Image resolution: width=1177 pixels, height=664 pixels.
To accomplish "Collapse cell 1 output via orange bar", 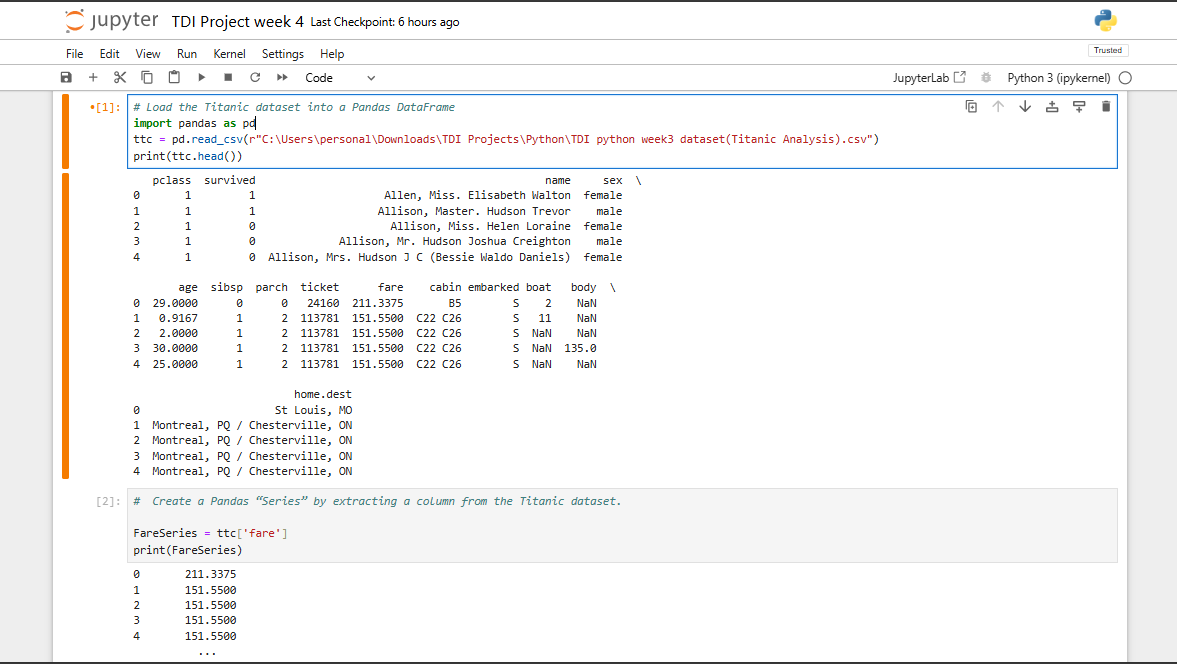I will tap(65, 326).
